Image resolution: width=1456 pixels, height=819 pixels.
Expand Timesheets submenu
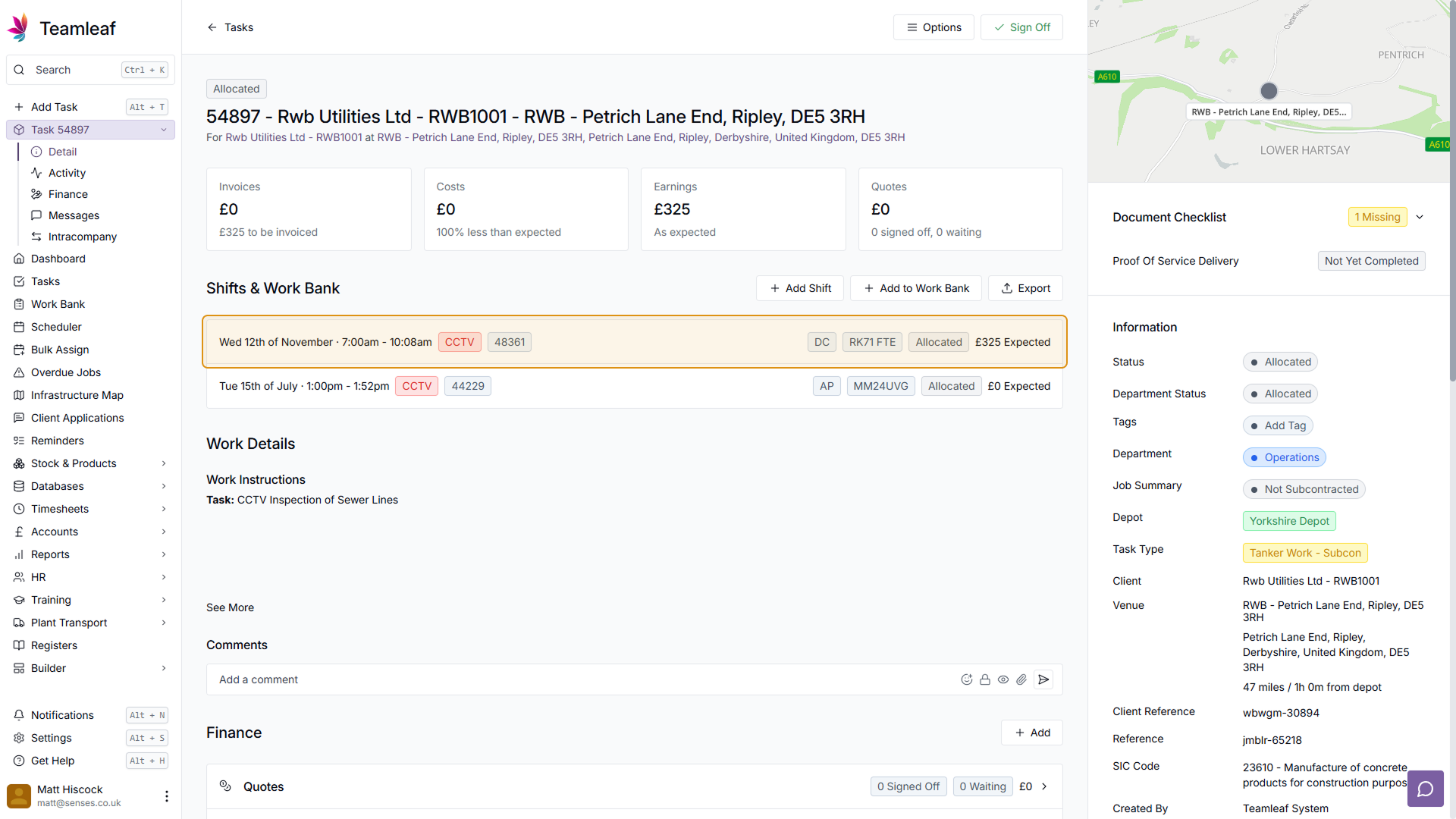point(164,509)
